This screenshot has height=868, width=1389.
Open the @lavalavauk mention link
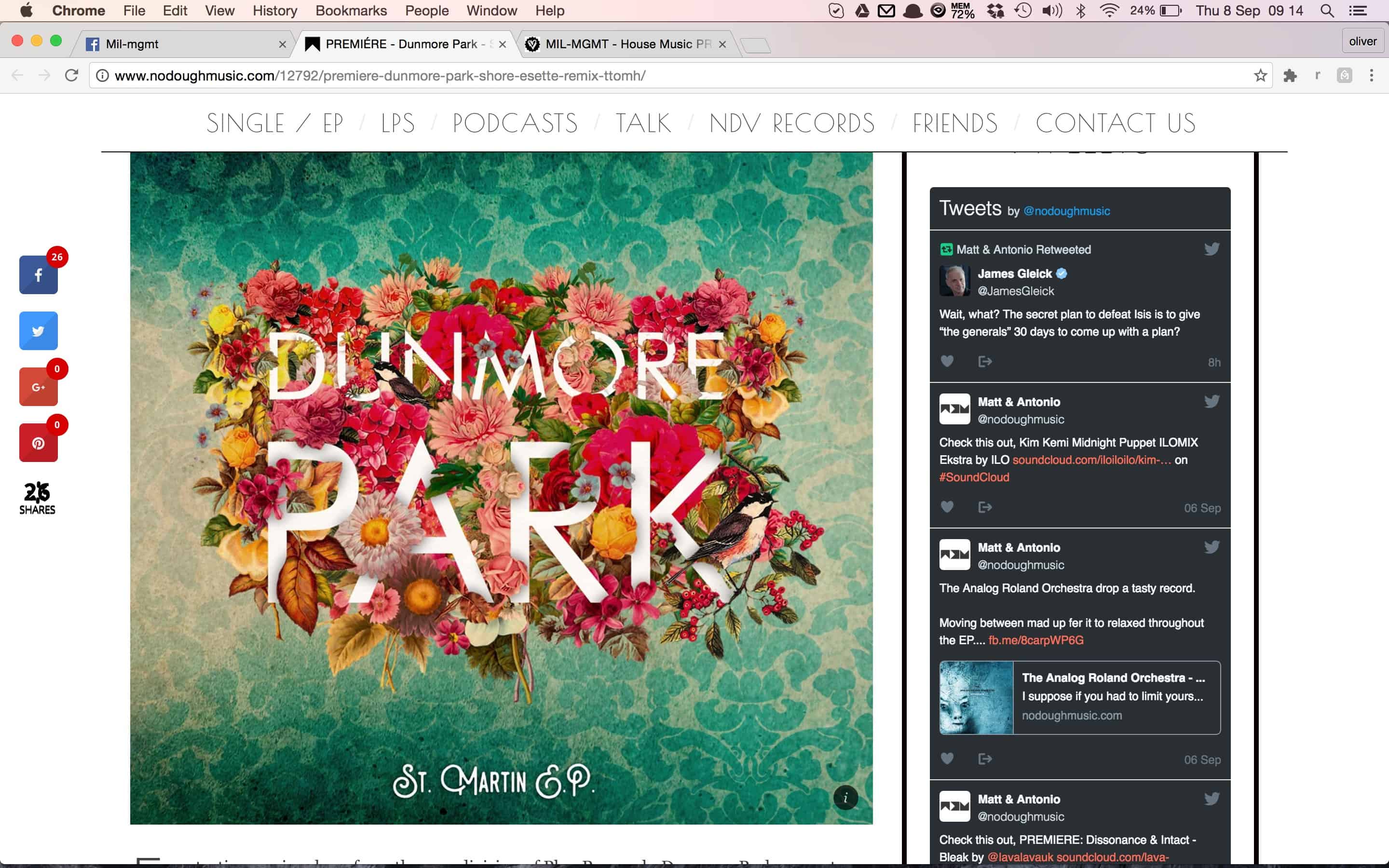pyautogui.click(x=1021, y=857)
